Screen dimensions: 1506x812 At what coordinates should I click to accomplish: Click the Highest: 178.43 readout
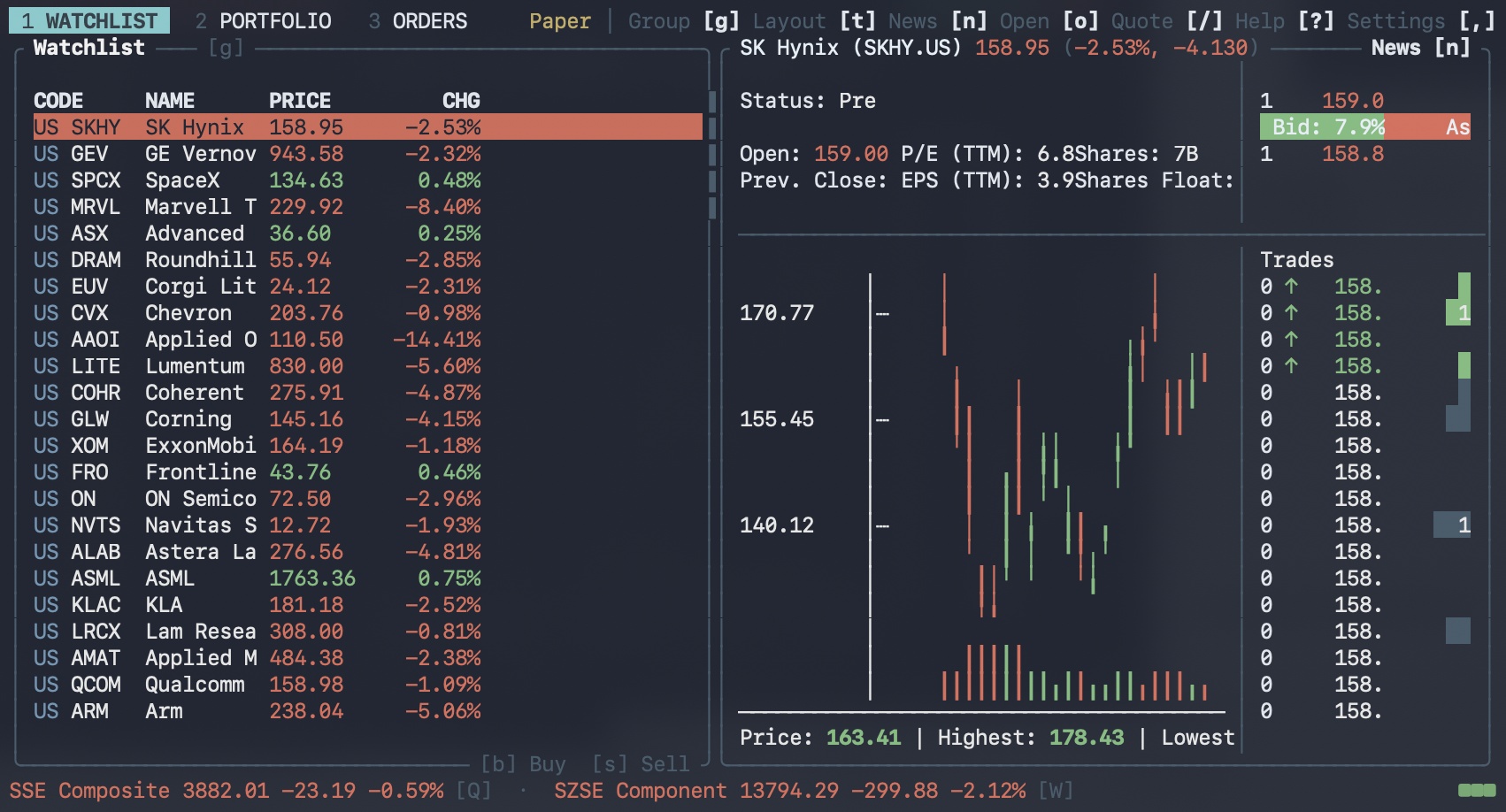(1031, 737)
